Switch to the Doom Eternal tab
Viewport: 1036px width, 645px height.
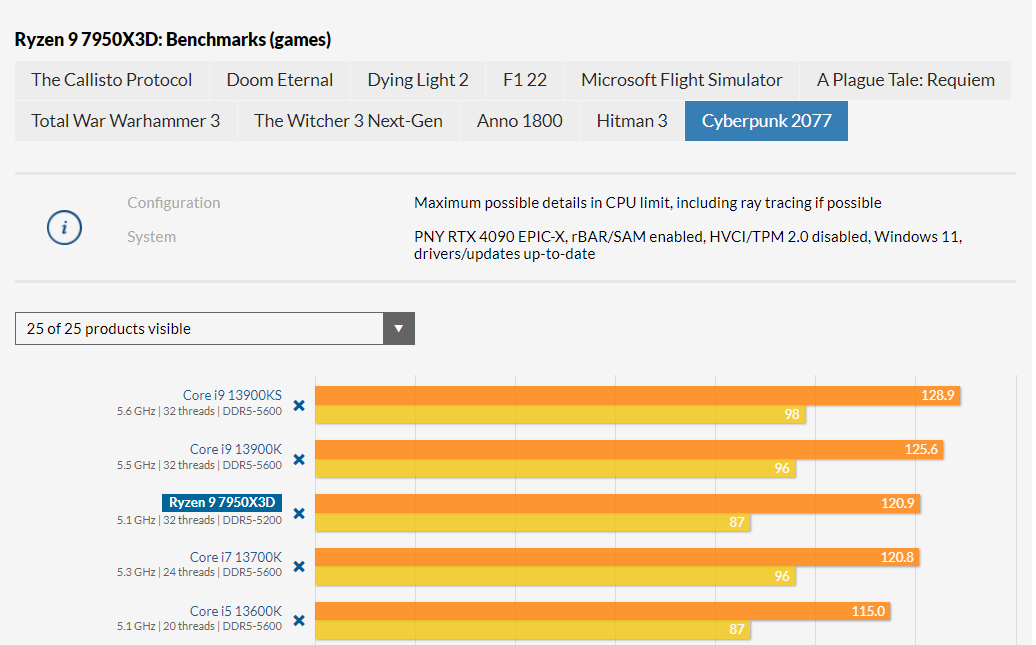click(x=279, y=80)
